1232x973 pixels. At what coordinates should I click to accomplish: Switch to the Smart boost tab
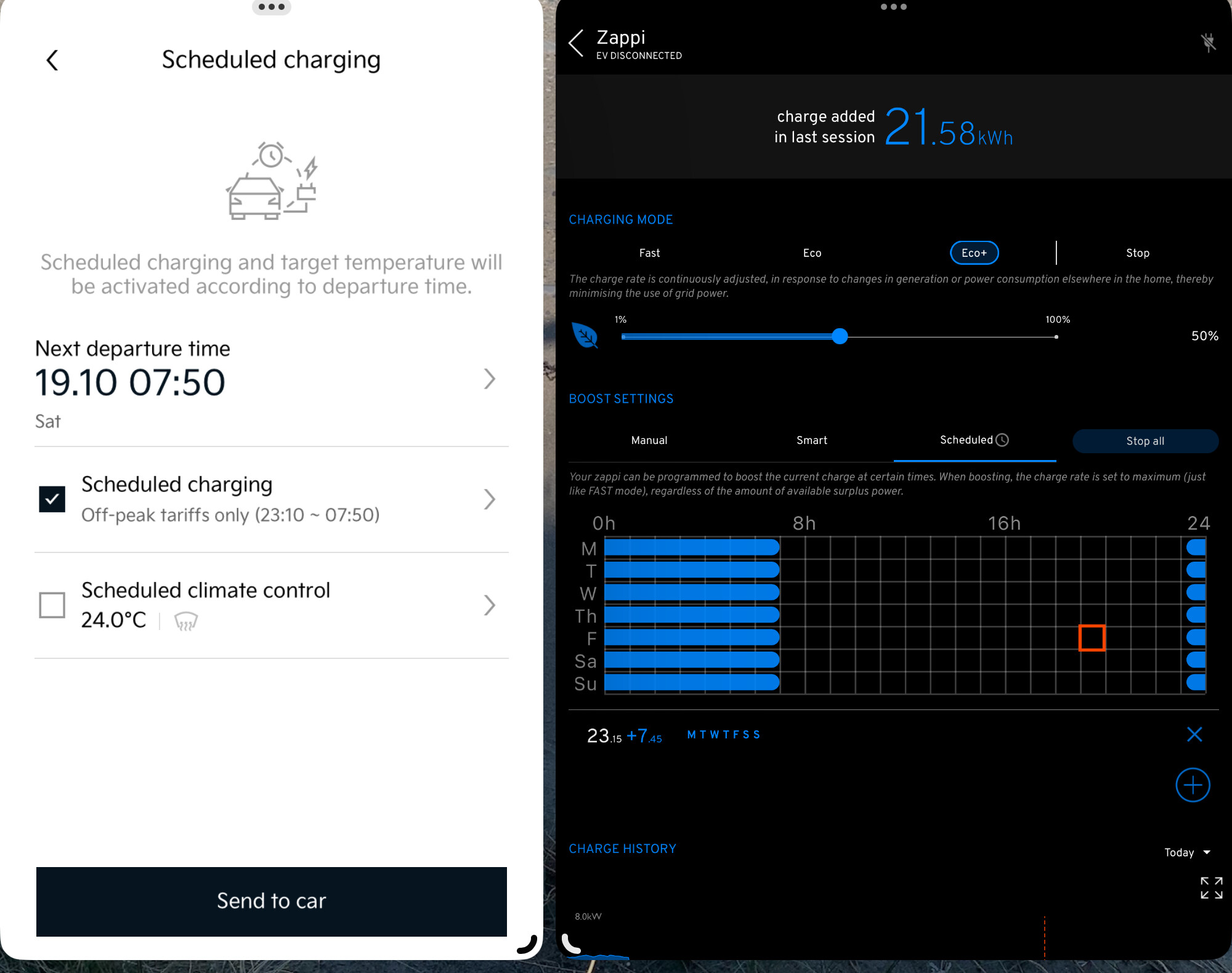(x=811, y=440)
